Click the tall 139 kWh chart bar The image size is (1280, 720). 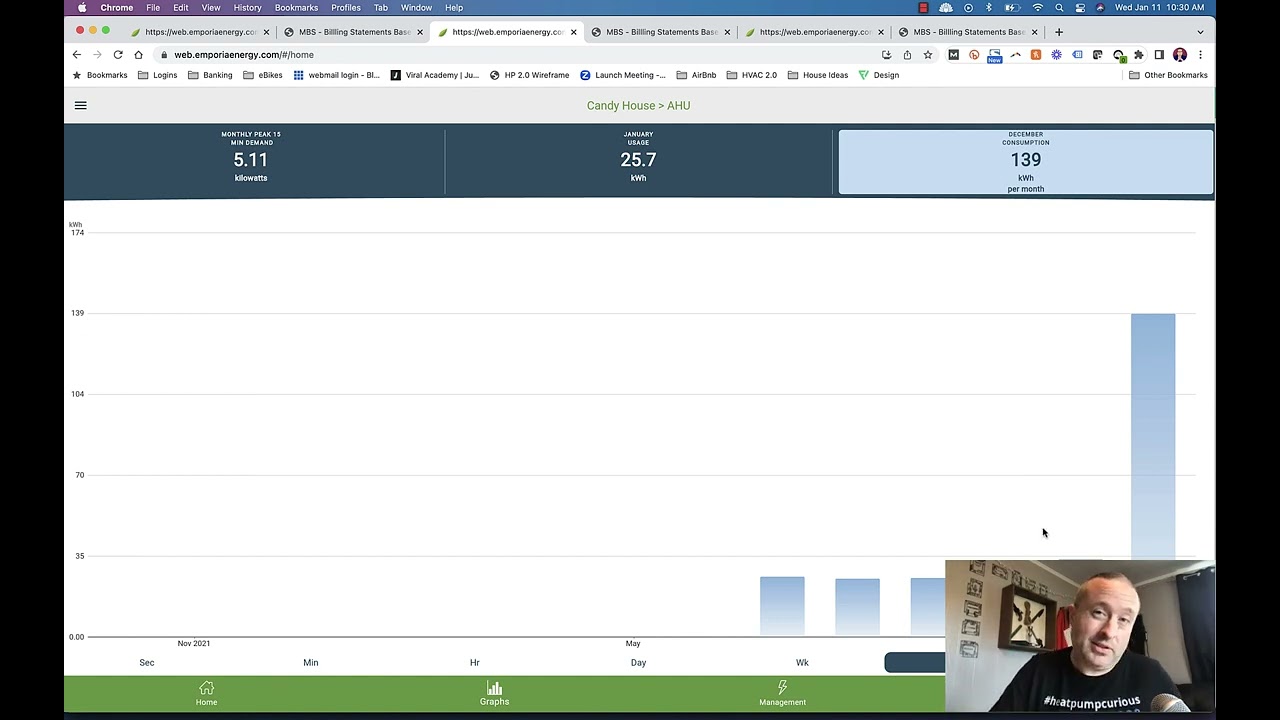(x=1153, y=436)
